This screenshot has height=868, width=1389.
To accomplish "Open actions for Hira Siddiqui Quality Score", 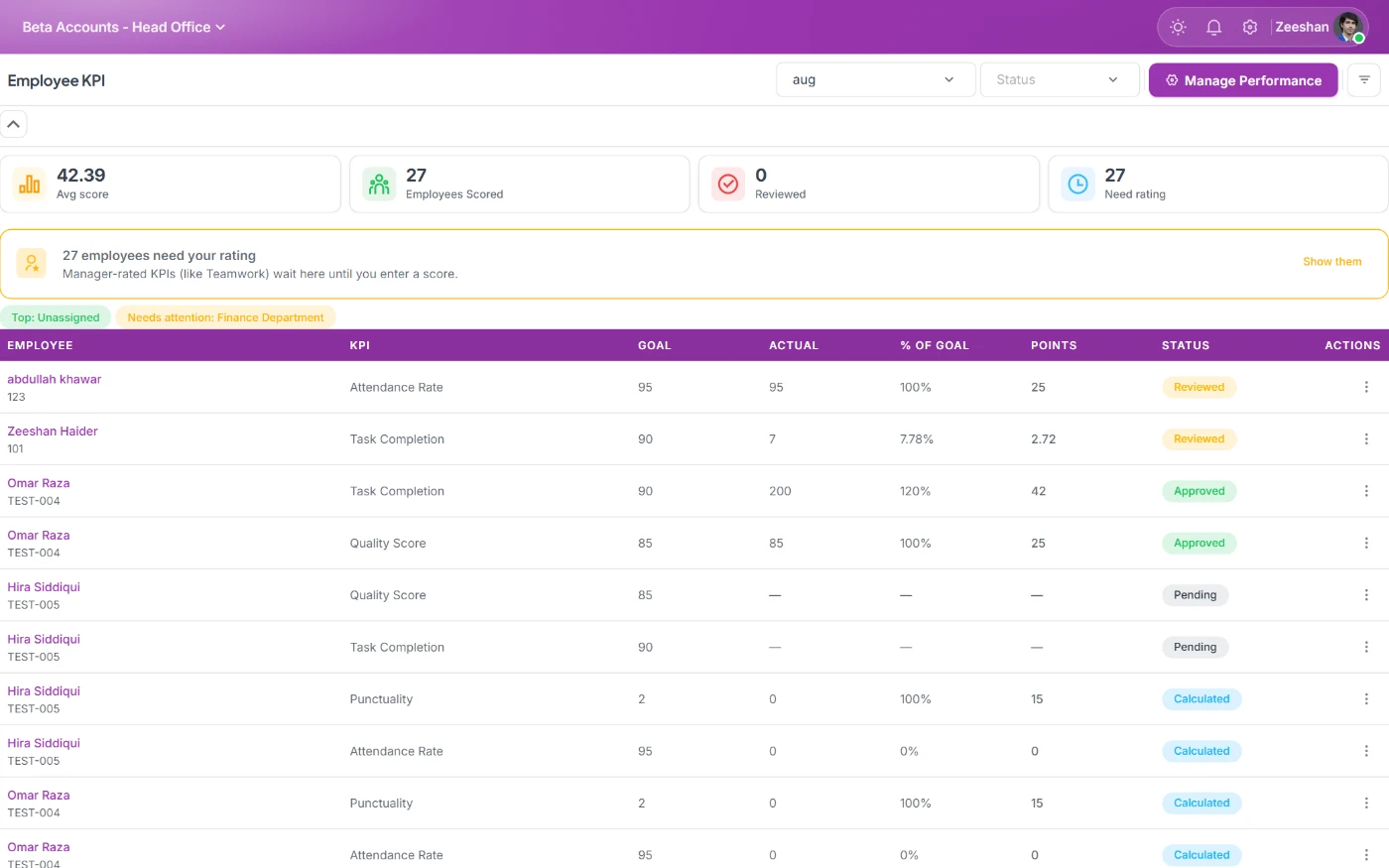I will click(x=1366, y=595).
